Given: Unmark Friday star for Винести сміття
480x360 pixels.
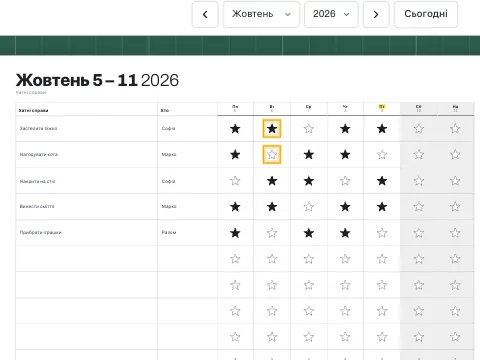Looking at the screenshot, I should [382, 207].
